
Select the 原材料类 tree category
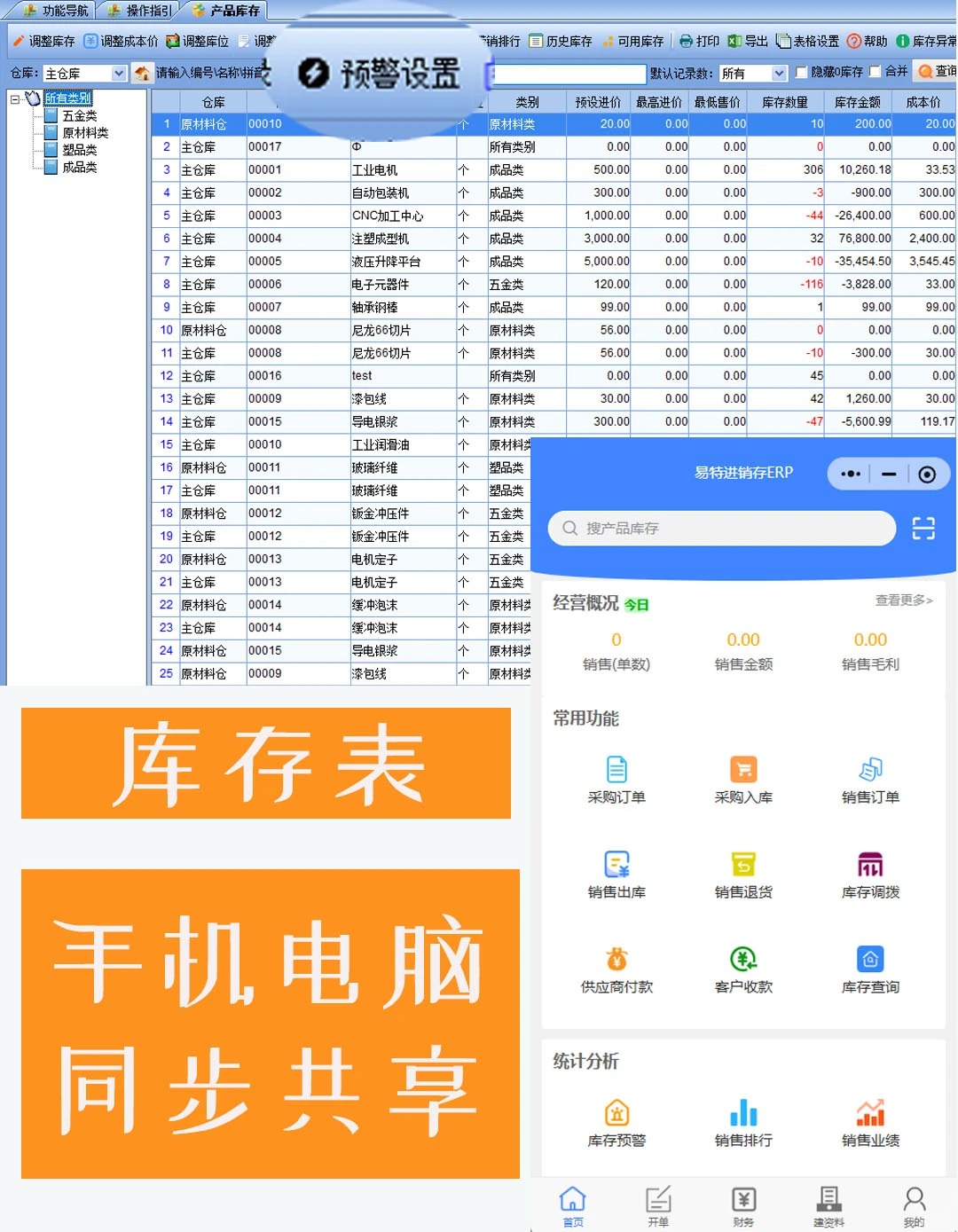pos(85,133)
